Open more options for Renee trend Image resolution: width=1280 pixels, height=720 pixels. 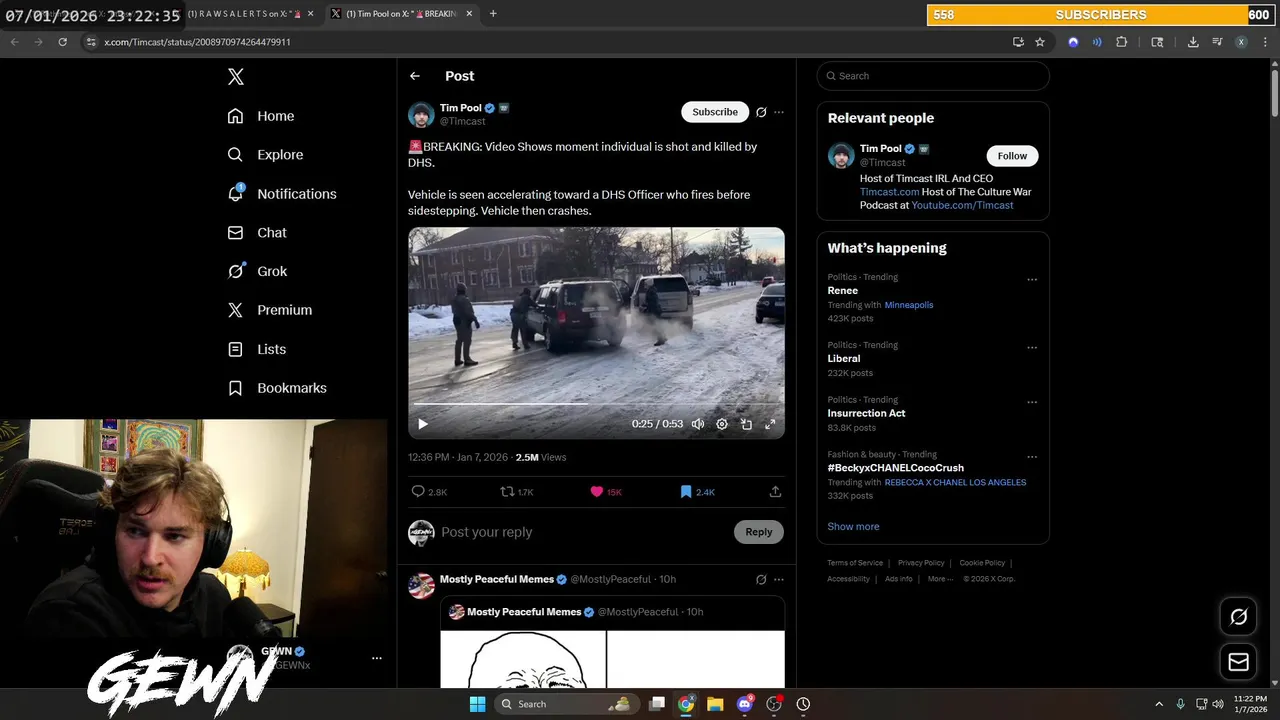point(1032,279)
